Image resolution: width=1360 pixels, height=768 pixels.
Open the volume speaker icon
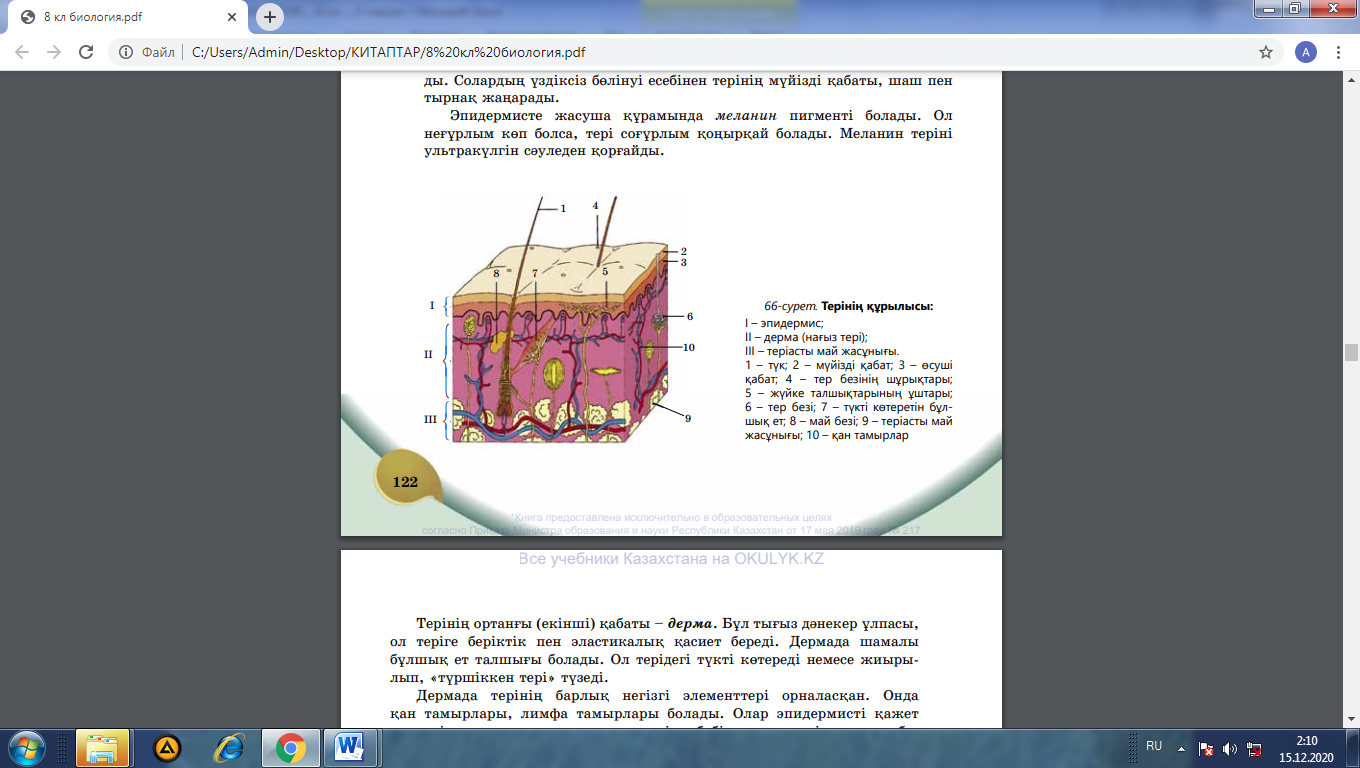click(x=1230, y=748)
